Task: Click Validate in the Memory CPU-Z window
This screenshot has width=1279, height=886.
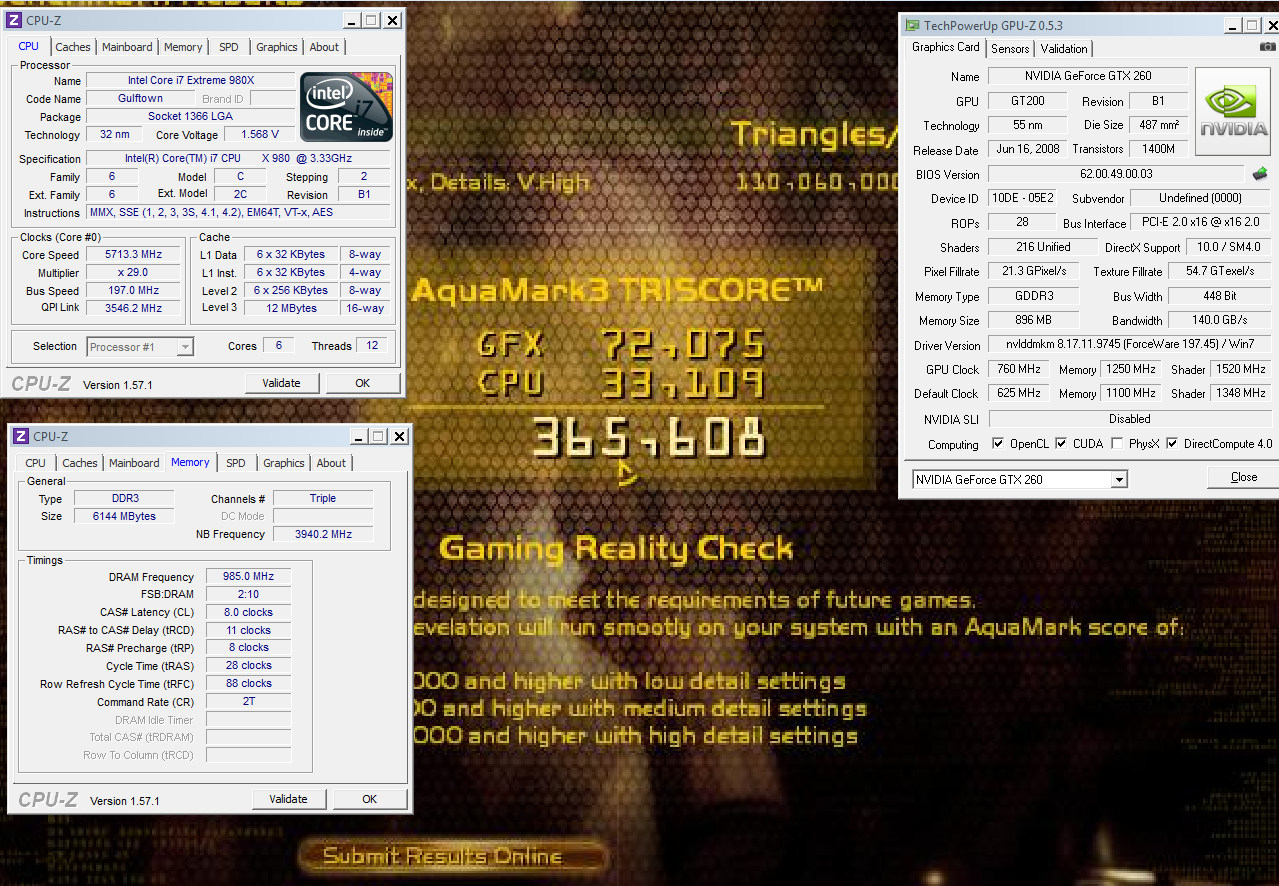Action: coord(288,799)
